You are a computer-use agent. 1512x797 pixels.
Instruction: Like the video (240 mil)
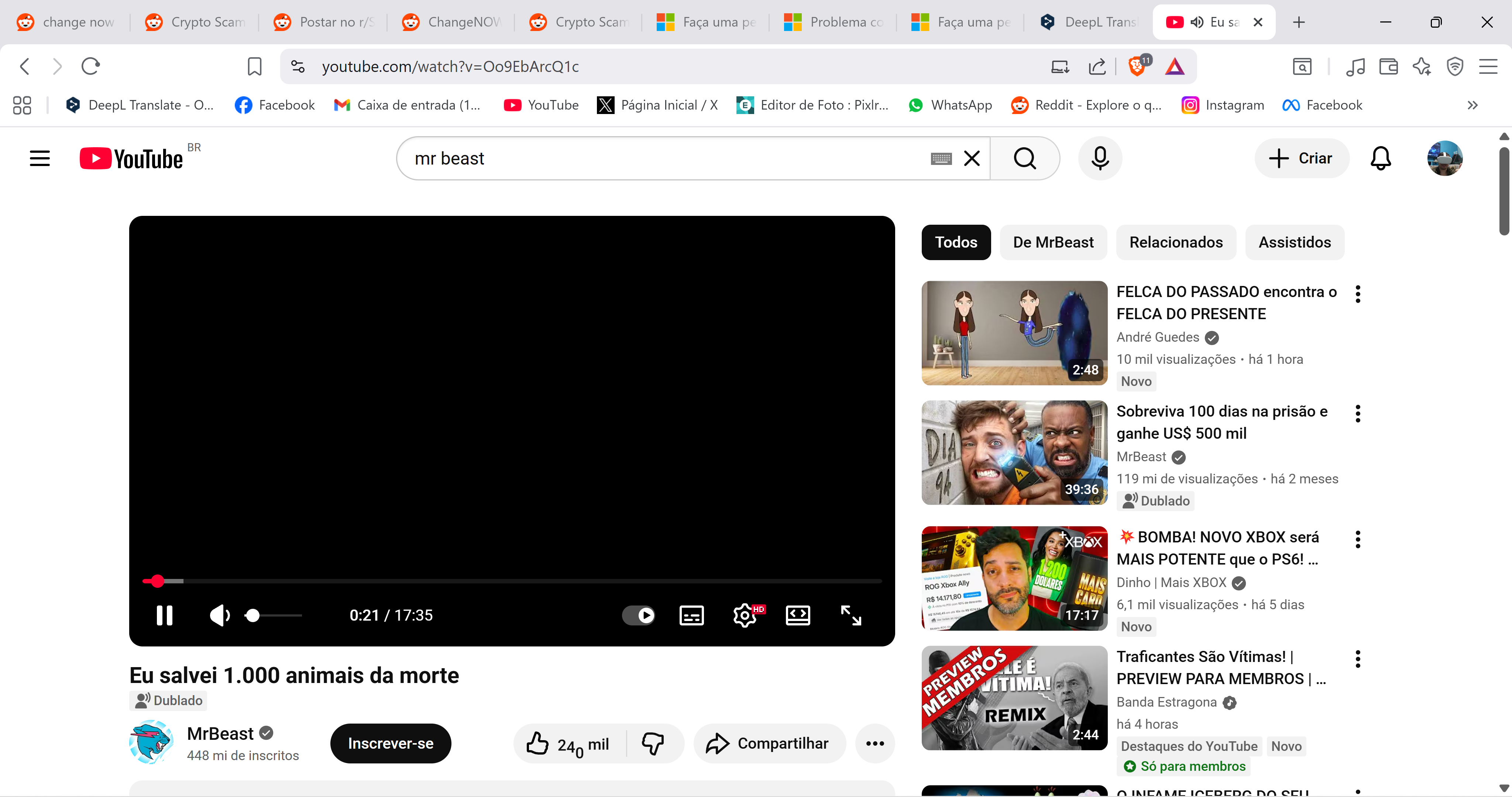click(x=568, y=743)
